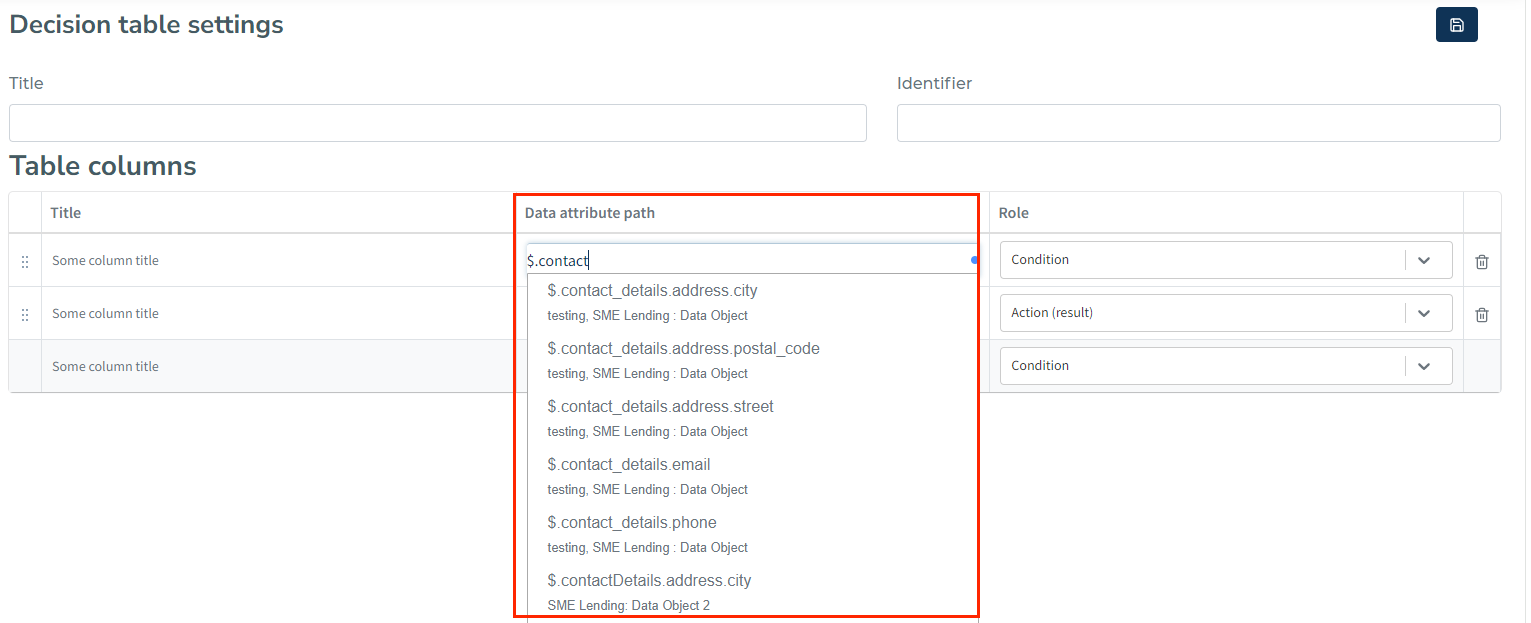Edit the column title in the last table row

[278, 366]
